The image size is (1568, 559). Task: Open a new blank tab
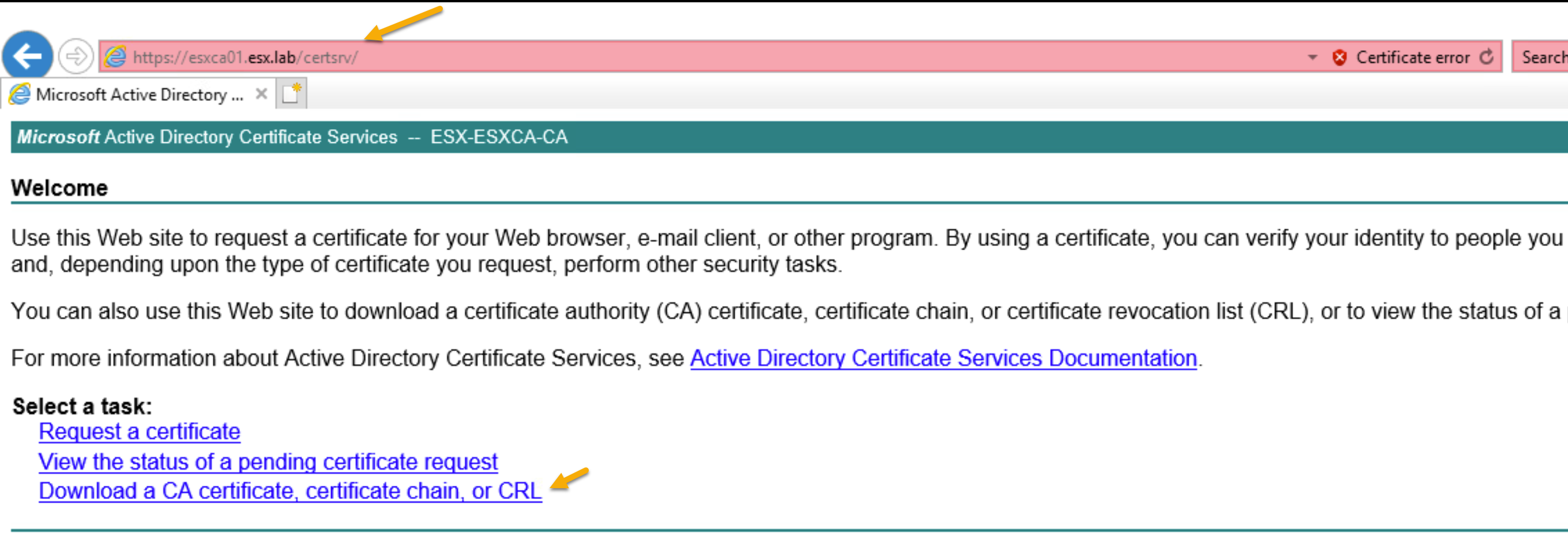(292, 94)
